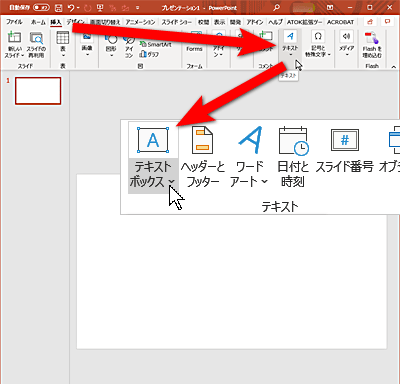Click the 日付と時刻 calendar icon
This screenshot has width=400, height=384.
pos(293,141)
